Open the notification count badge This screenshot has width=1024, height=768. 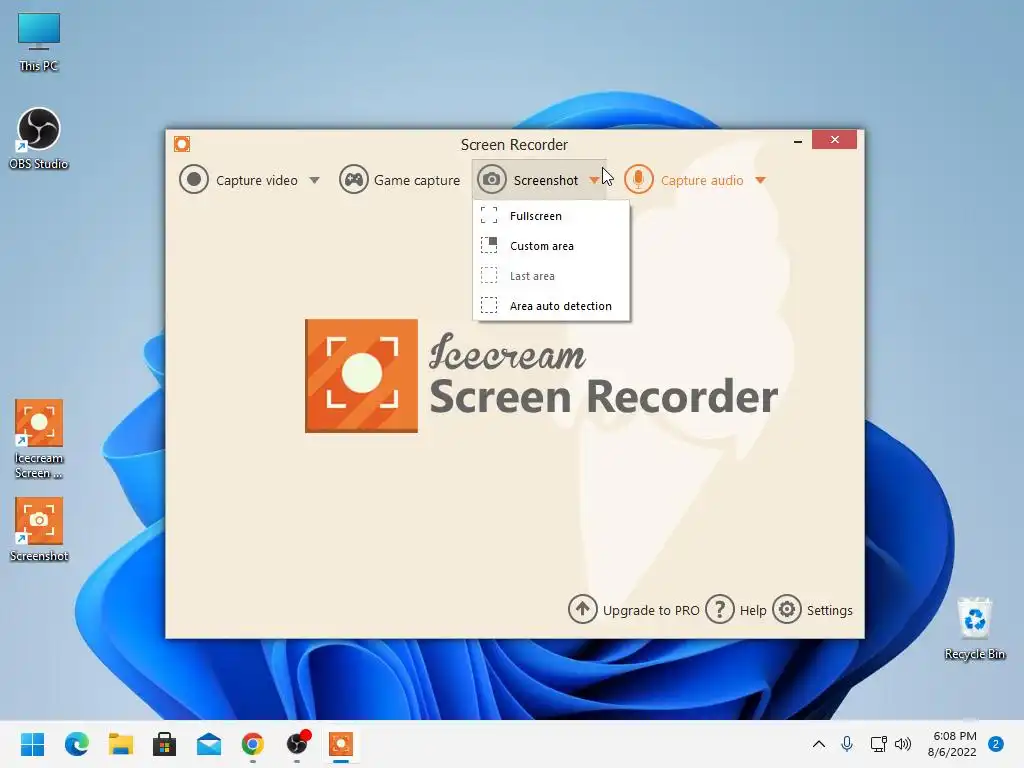click(x=996, y=744)
